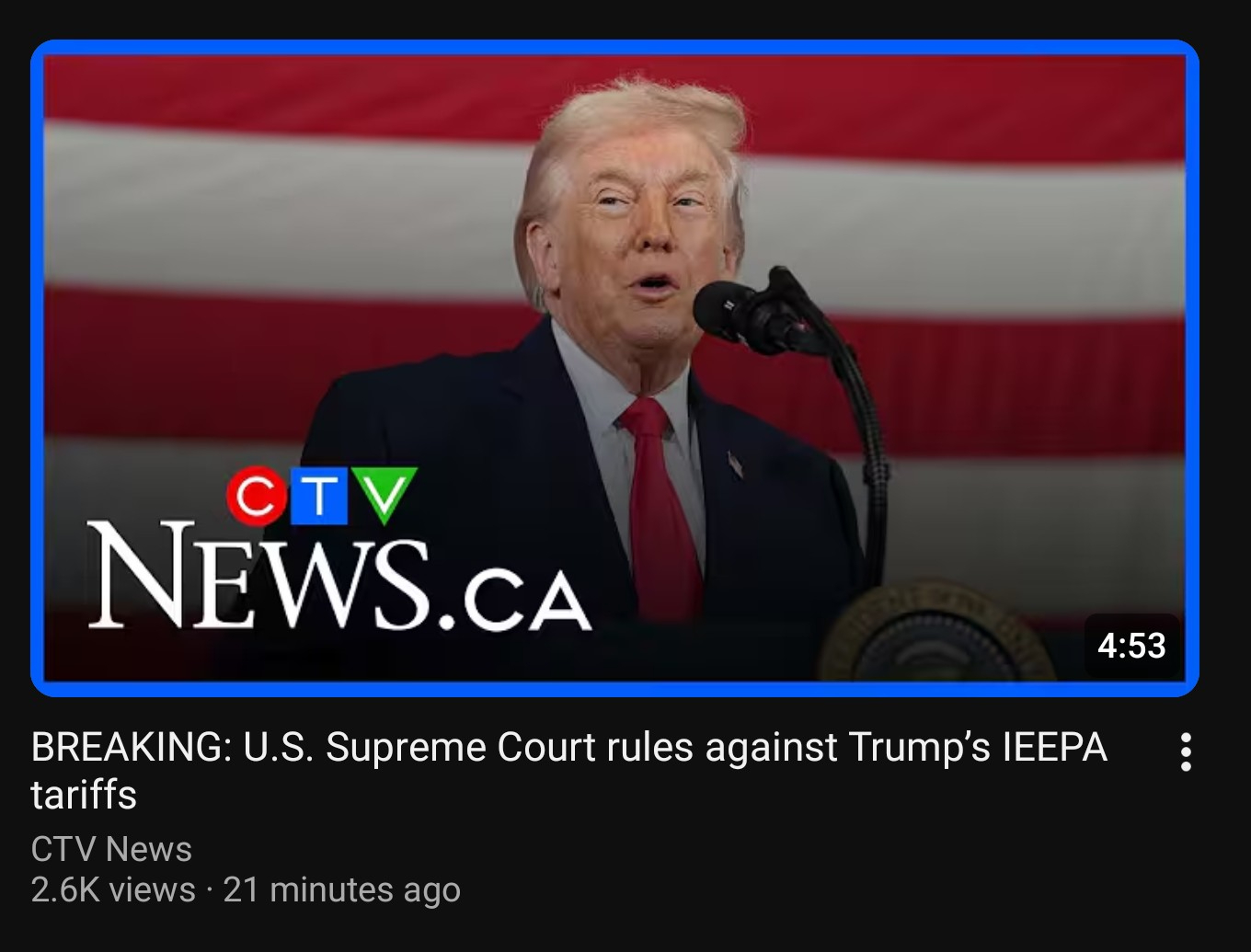
Task: Click the presidential seal on the podium
Action: [x=935, y=633]
